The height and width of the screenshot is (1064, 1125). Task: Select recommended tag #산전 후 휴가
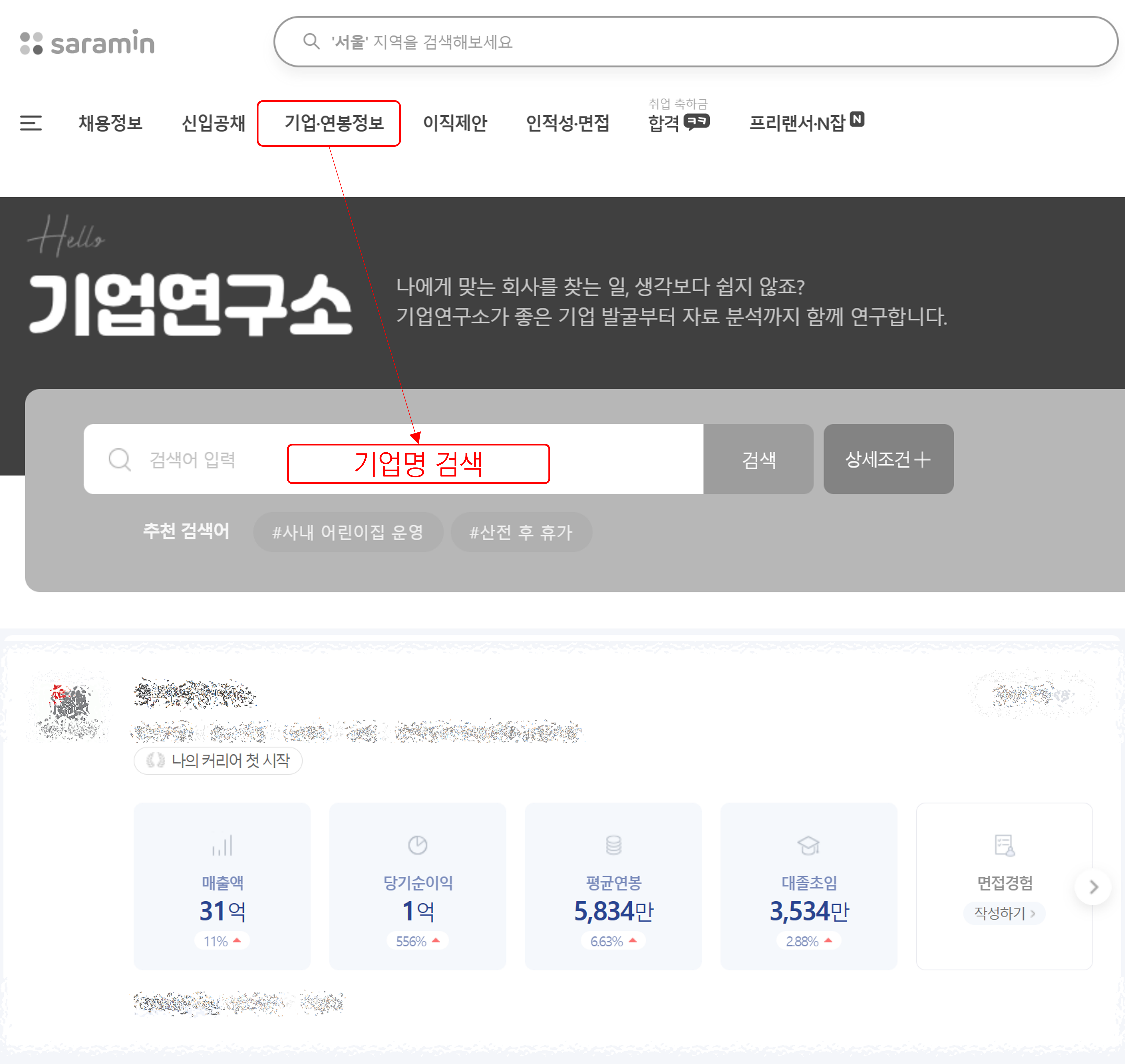click(x=521, y=532)
